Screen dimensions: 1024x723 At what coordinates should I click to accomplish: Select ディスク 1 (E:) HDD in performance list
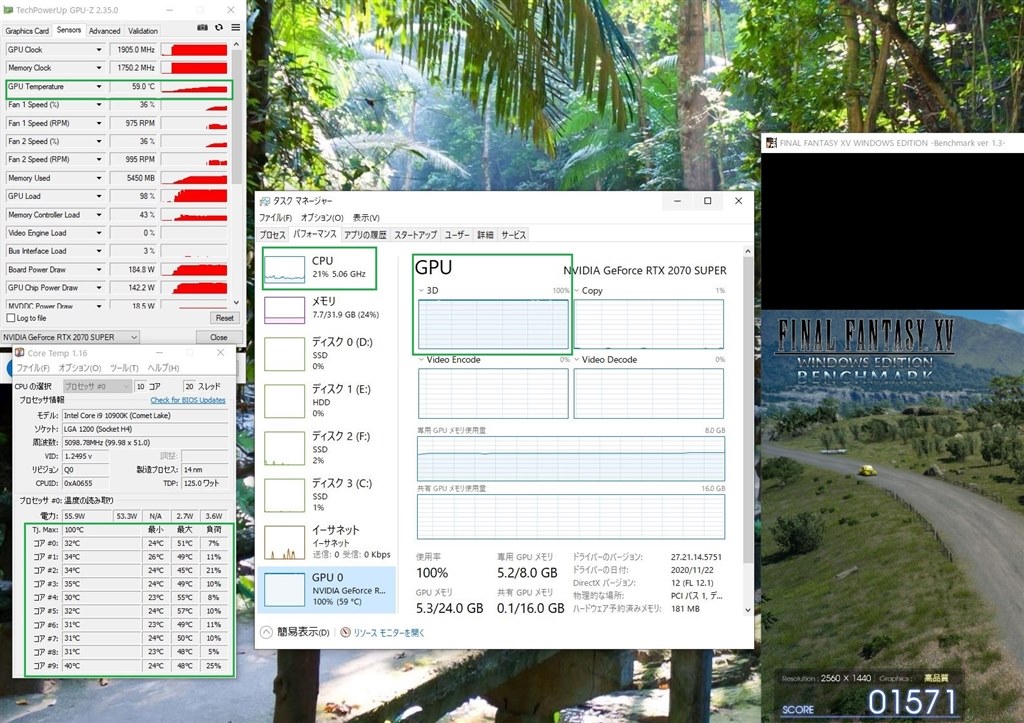[327, 400]
